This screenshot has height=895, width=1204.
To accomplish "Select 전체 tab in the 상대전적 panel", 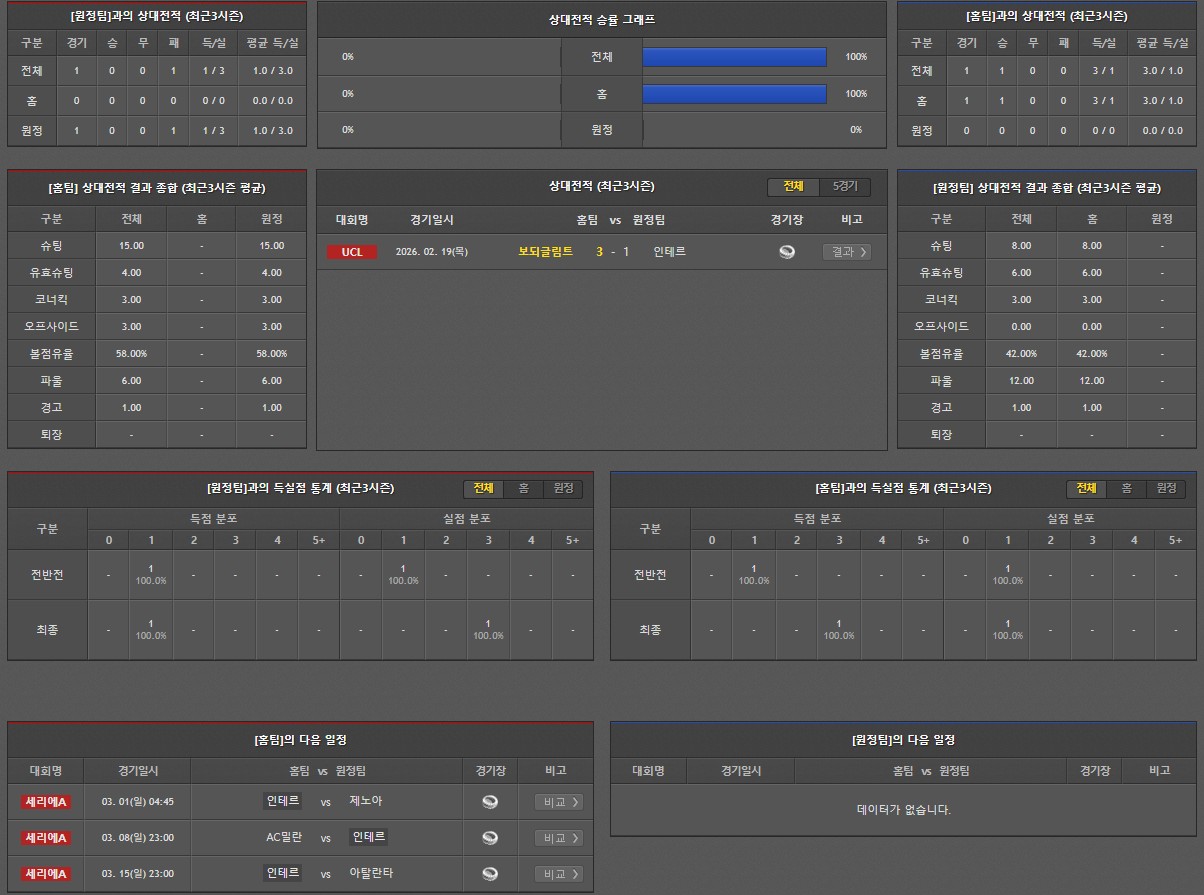I will tap(793, 187).
